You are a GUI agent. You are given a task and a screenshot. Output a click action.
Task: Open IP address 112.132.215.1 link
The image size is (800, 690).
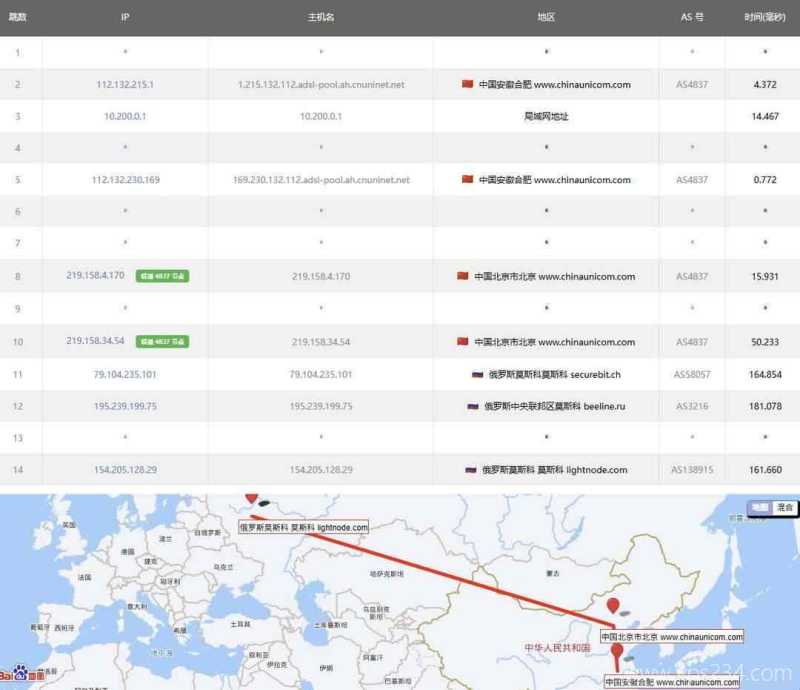coord(125,85)
